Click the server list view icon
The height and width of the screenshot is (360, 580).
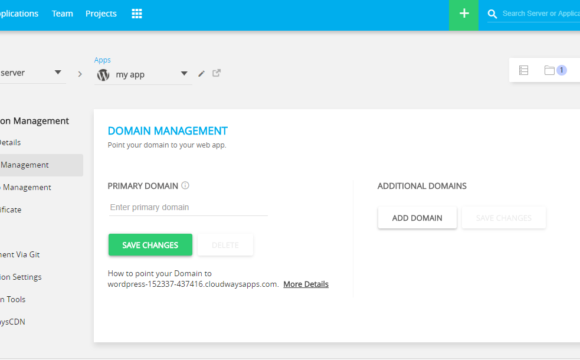(523, 70)
